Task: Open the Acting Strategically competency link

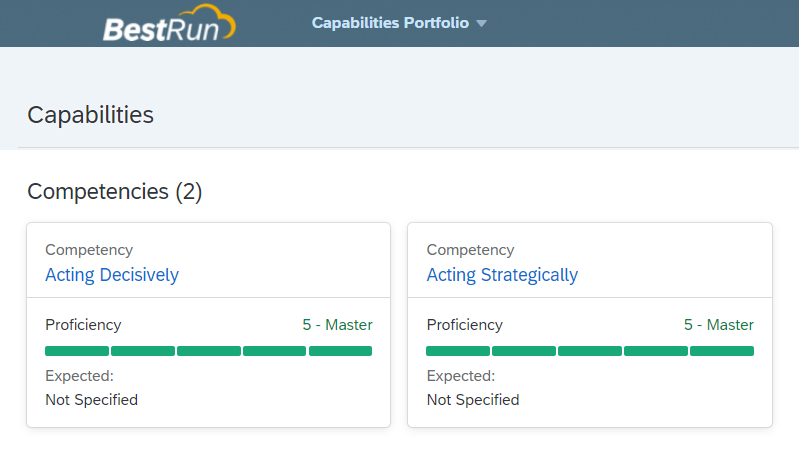Action: click(502, 275)
